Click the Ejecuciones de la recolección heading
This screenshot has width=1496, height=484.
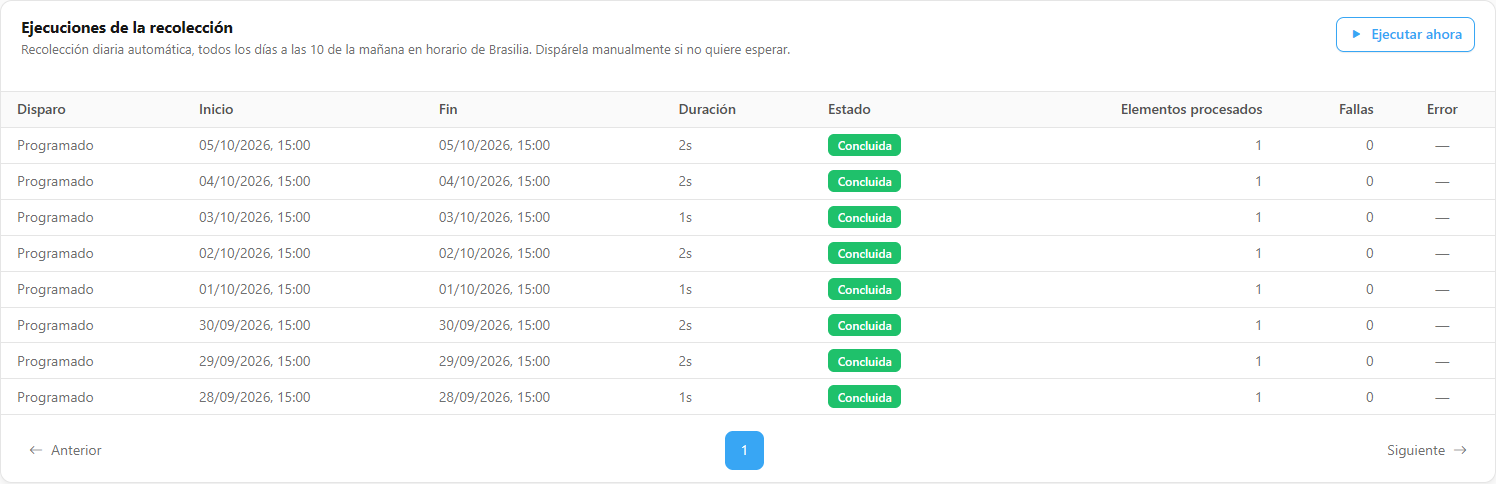click(127, 28)
